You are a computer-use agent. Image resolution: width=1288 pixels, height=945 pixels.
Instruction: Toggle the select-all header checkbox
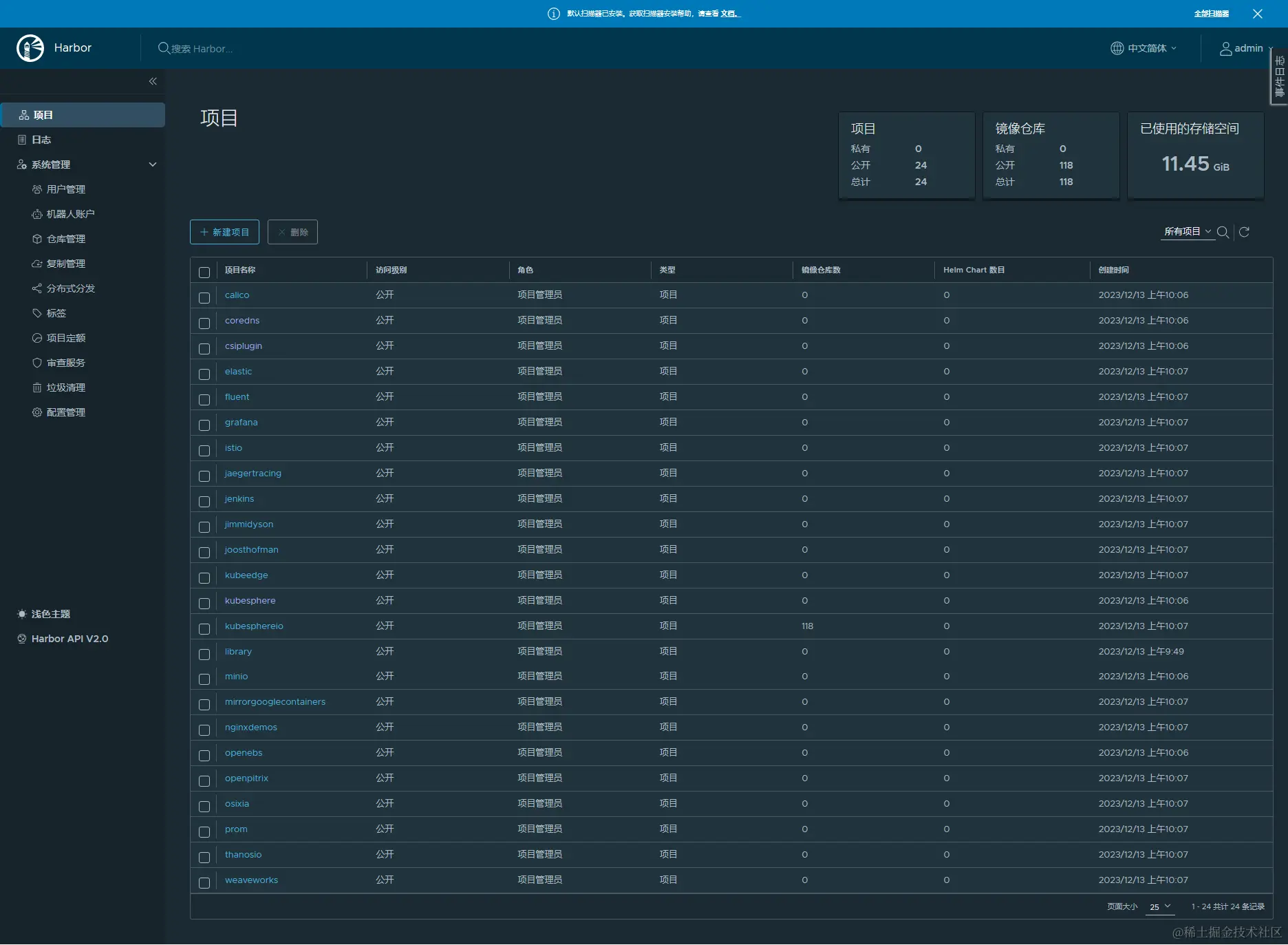click(204, 272)
